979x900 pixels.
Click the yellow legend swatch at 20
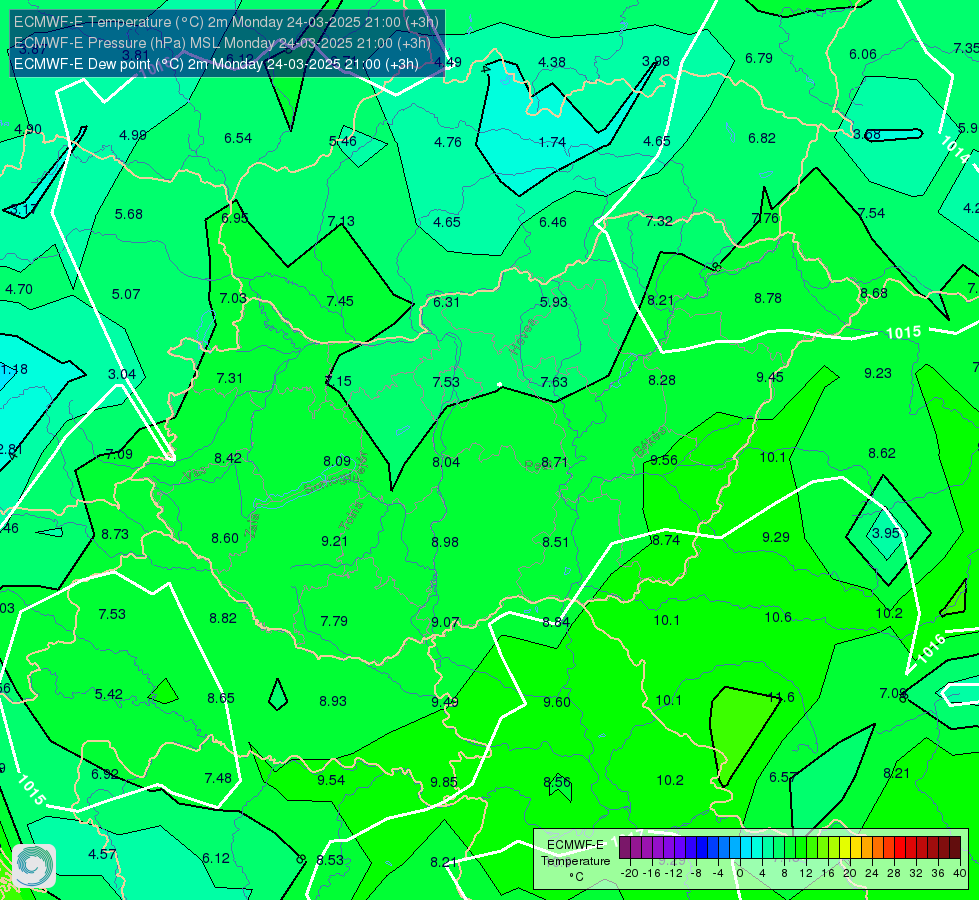pos(845,848)
